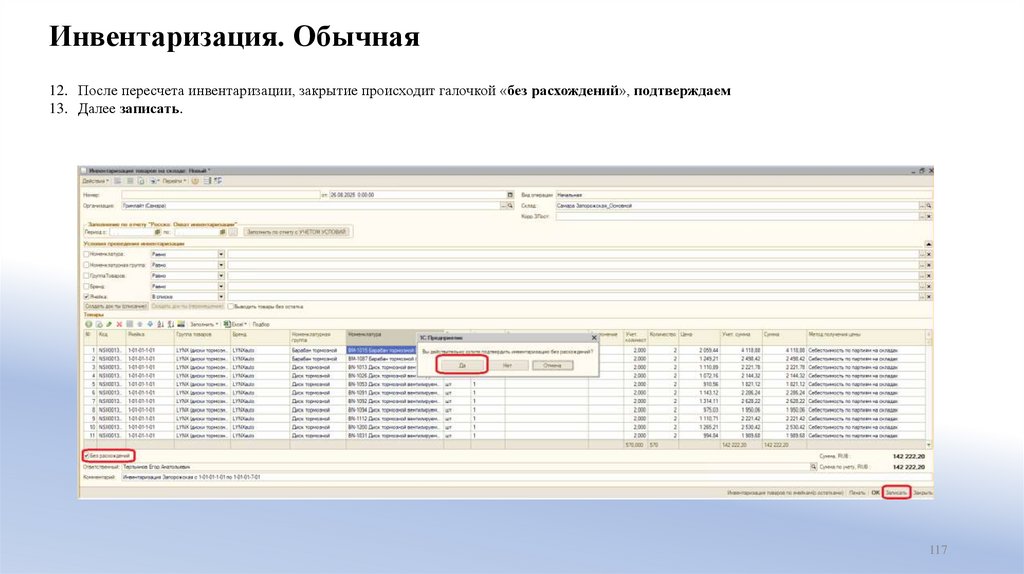The width and height of the screenshot is (1024, 574).
Task: Sort rows ascending with the A-Z icon
Action: (x=161, y=324)
